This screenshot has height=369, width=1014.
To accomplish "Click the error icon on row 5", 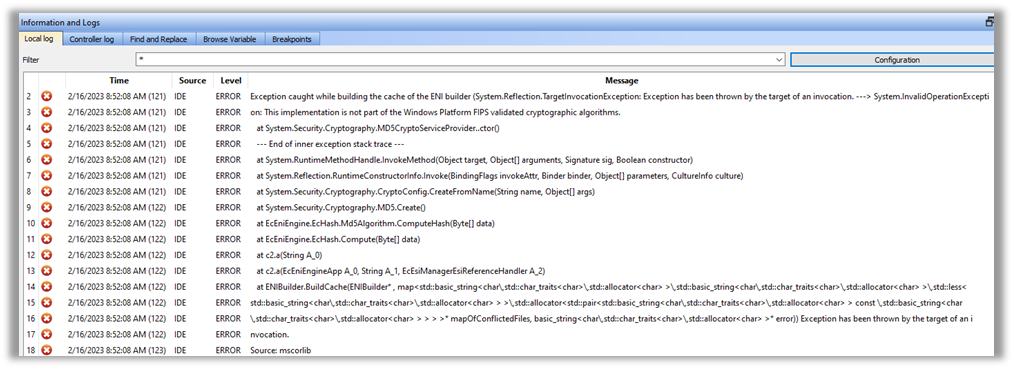I will coord(47,143).
